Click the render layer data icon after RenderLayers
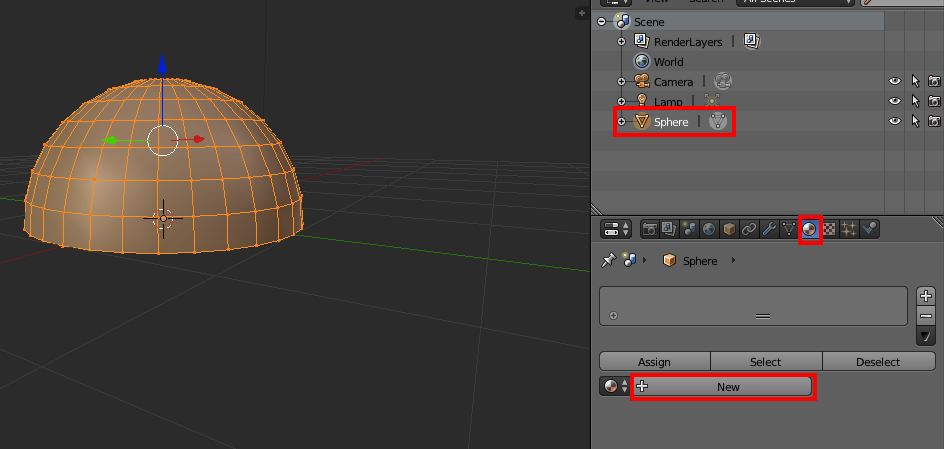The height and width of the screenshot is (449, 944). click(x=751, y=42)
